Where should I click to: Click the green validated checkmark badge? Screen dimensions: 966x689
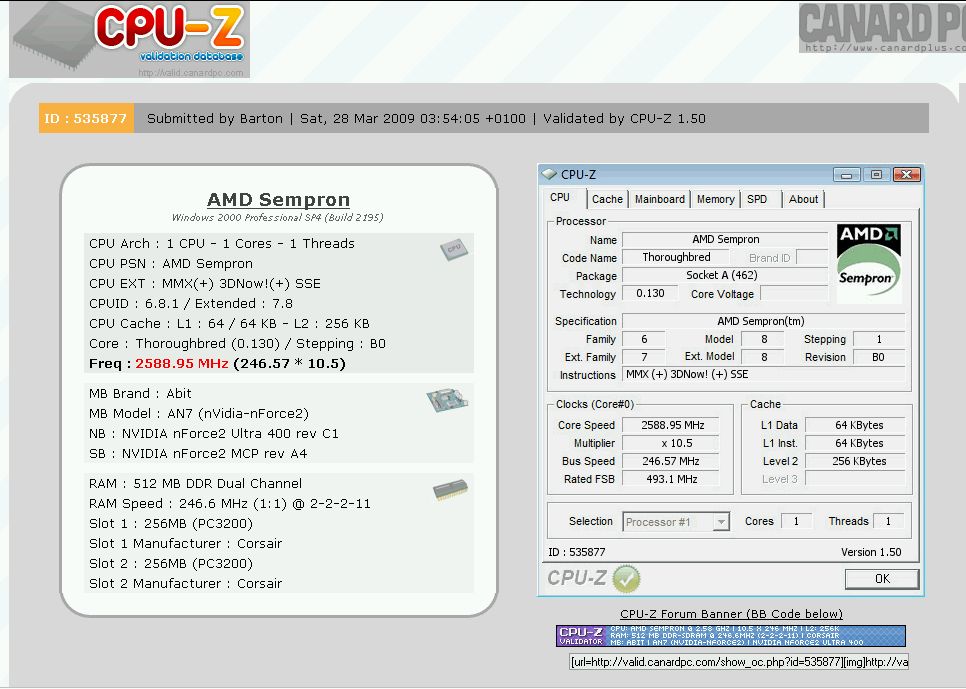pos(626,579)
